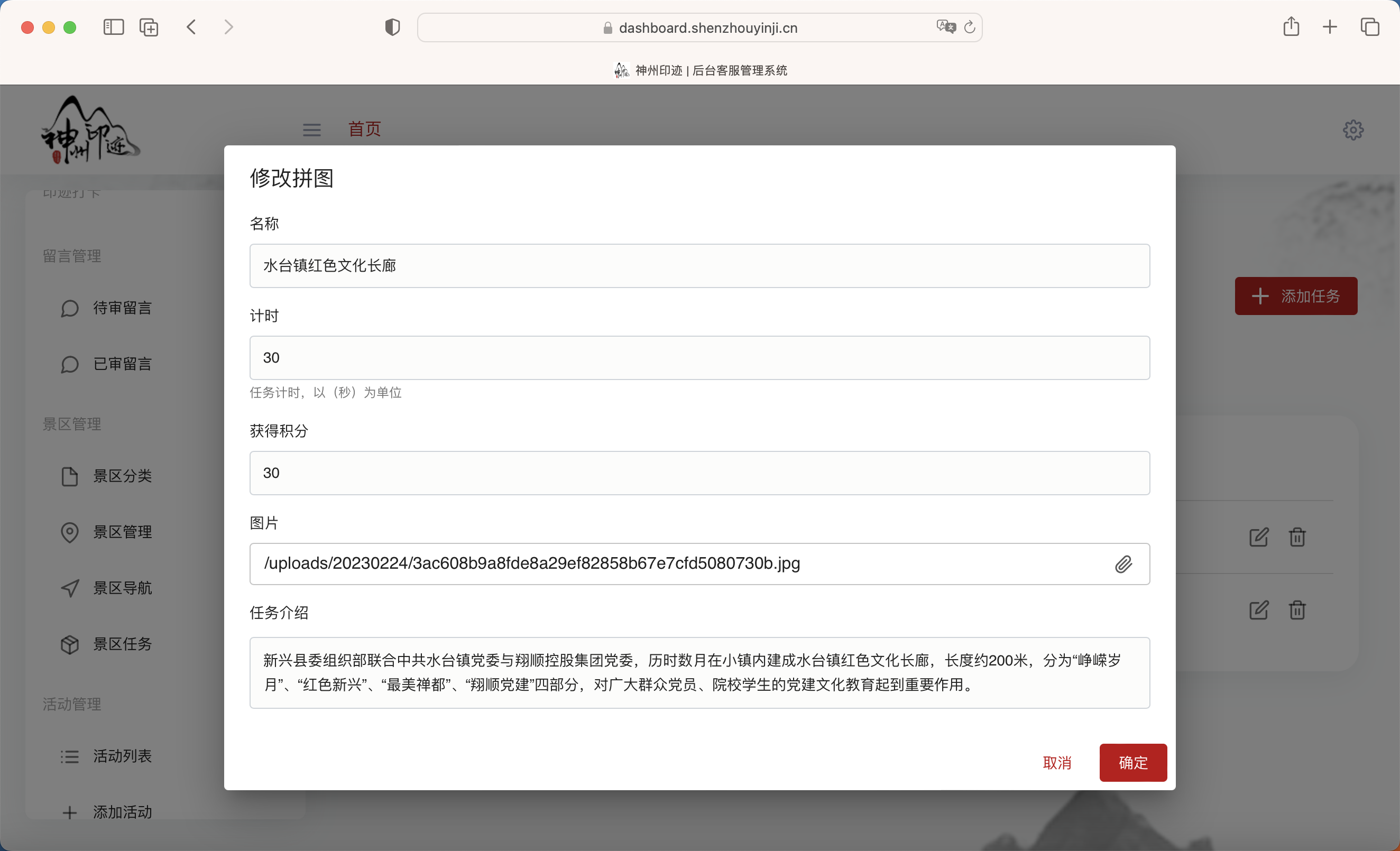Click the hamburger menu icon beside 首页
Viewport: 1400px width, 851px height.
pyautogui.click(x=311, y=130)
